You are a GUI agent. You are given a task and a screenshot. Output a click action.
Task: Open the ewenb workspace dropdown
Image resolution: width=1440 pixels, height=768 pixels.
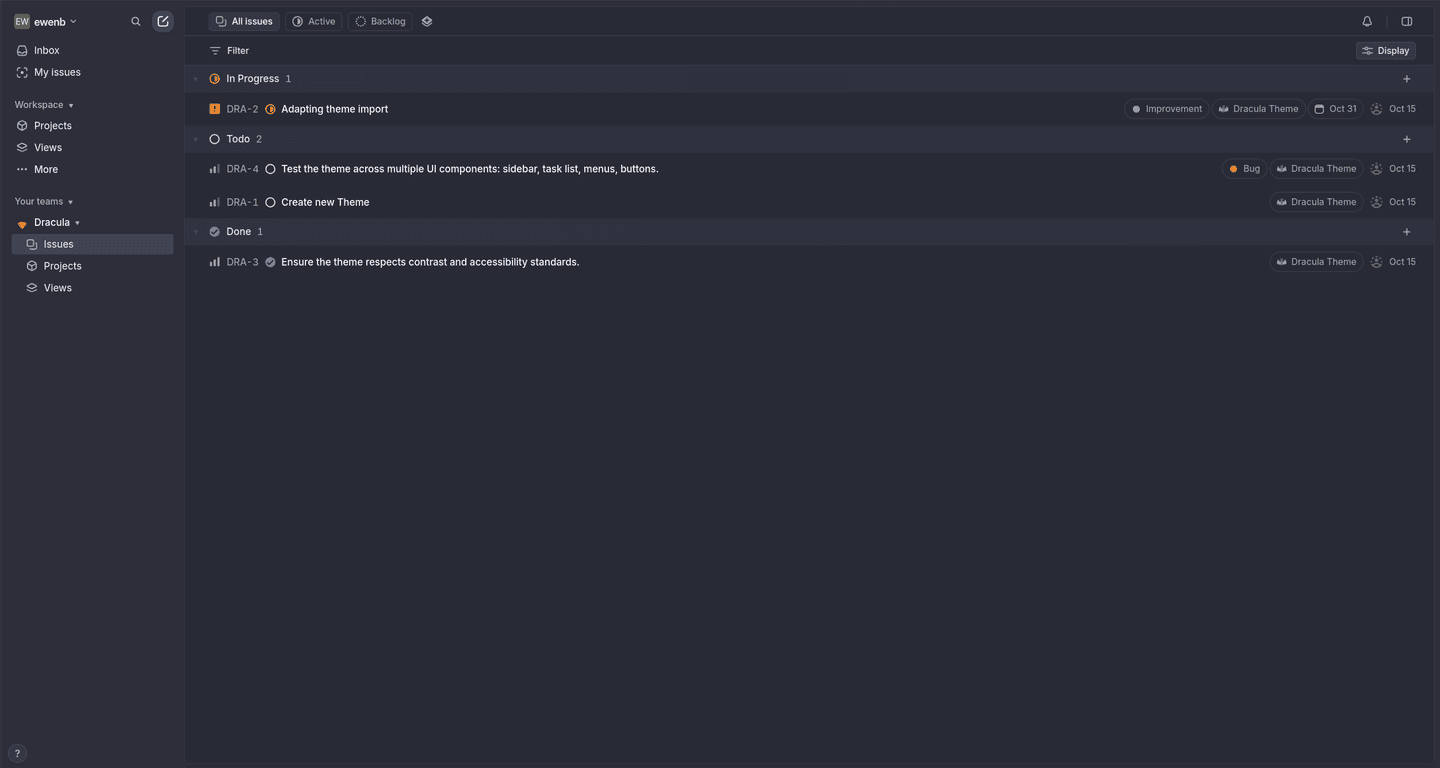[x=46, y=21]
